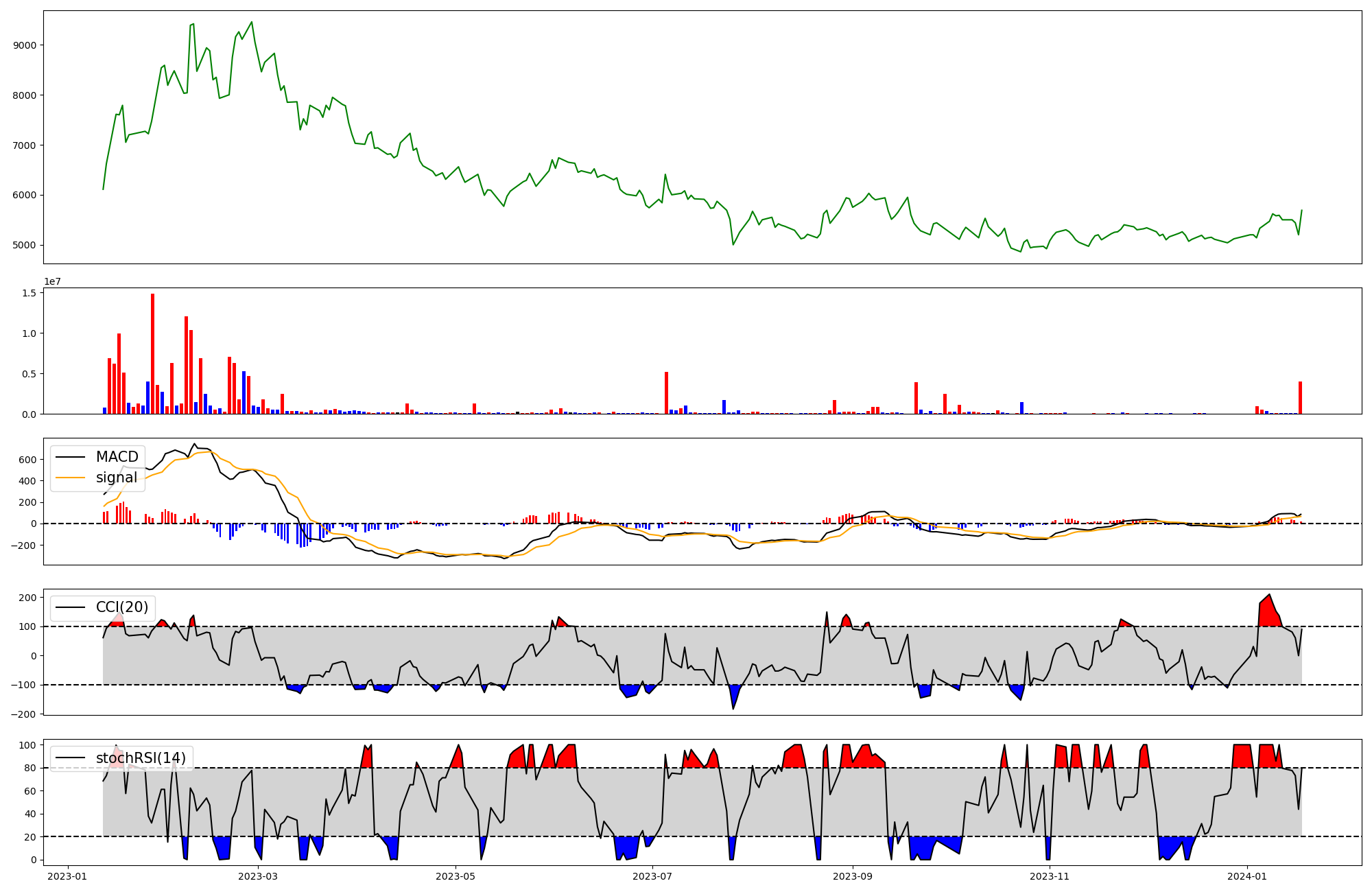
Task: Click the 2023-05 date label
Action: [455, 876]
